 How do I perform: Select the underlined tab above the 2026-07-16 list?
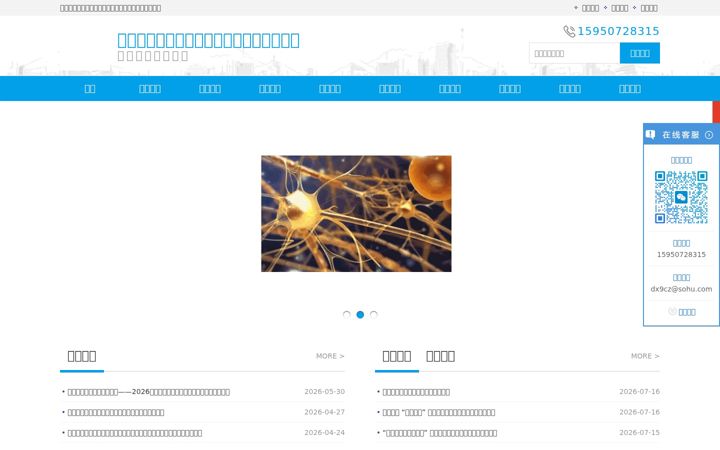click(x=397, y=356)
